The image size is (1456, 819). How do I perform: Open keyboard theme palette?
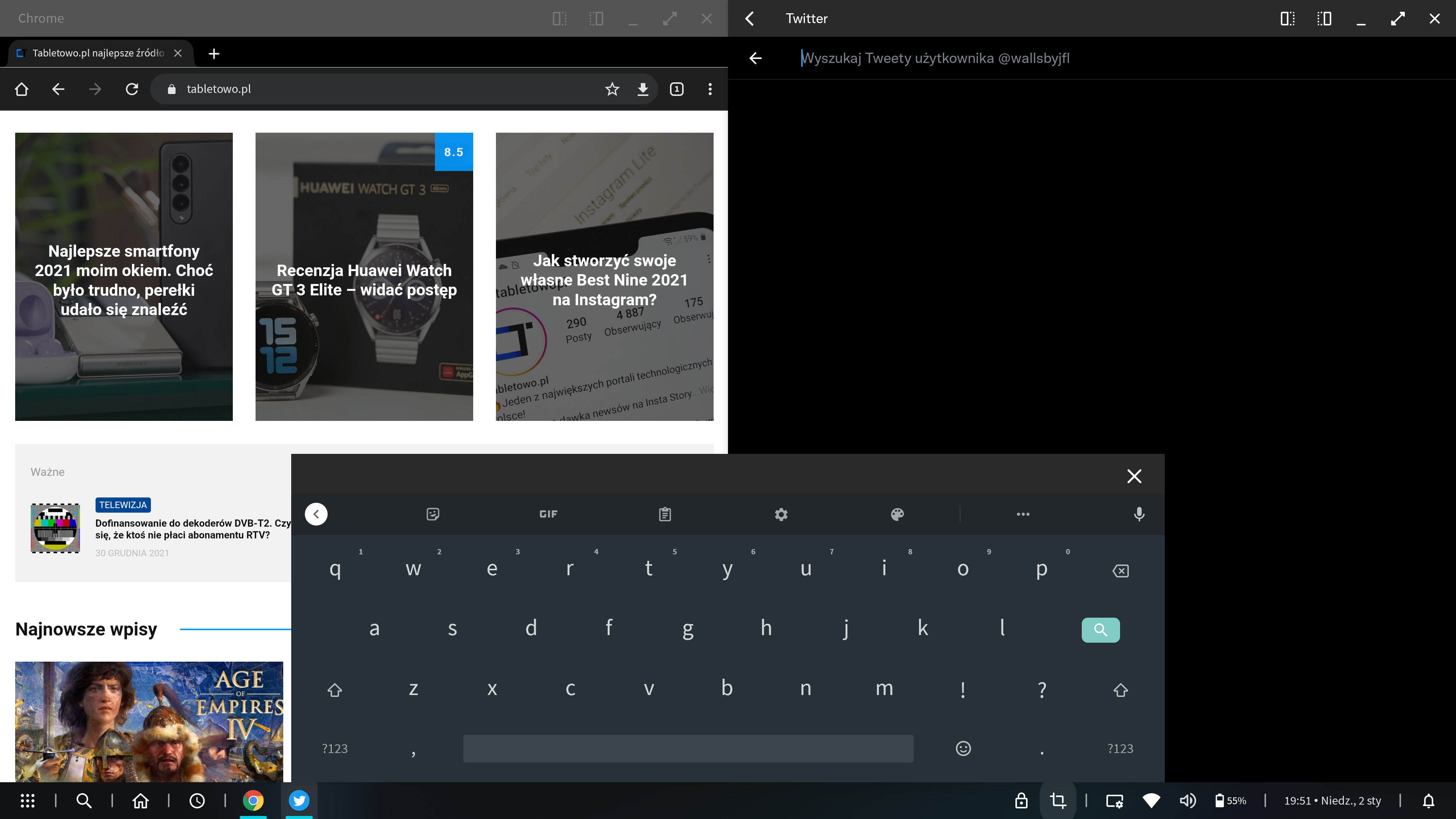pyautogui.click(x=897, y=514)
